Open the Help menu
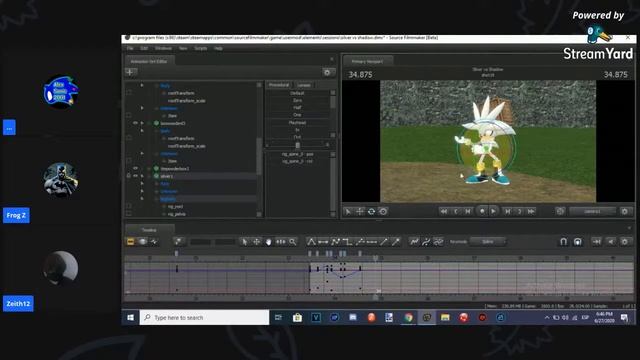Viewport: 640px width, 360px height. click(x=218, y=48)
